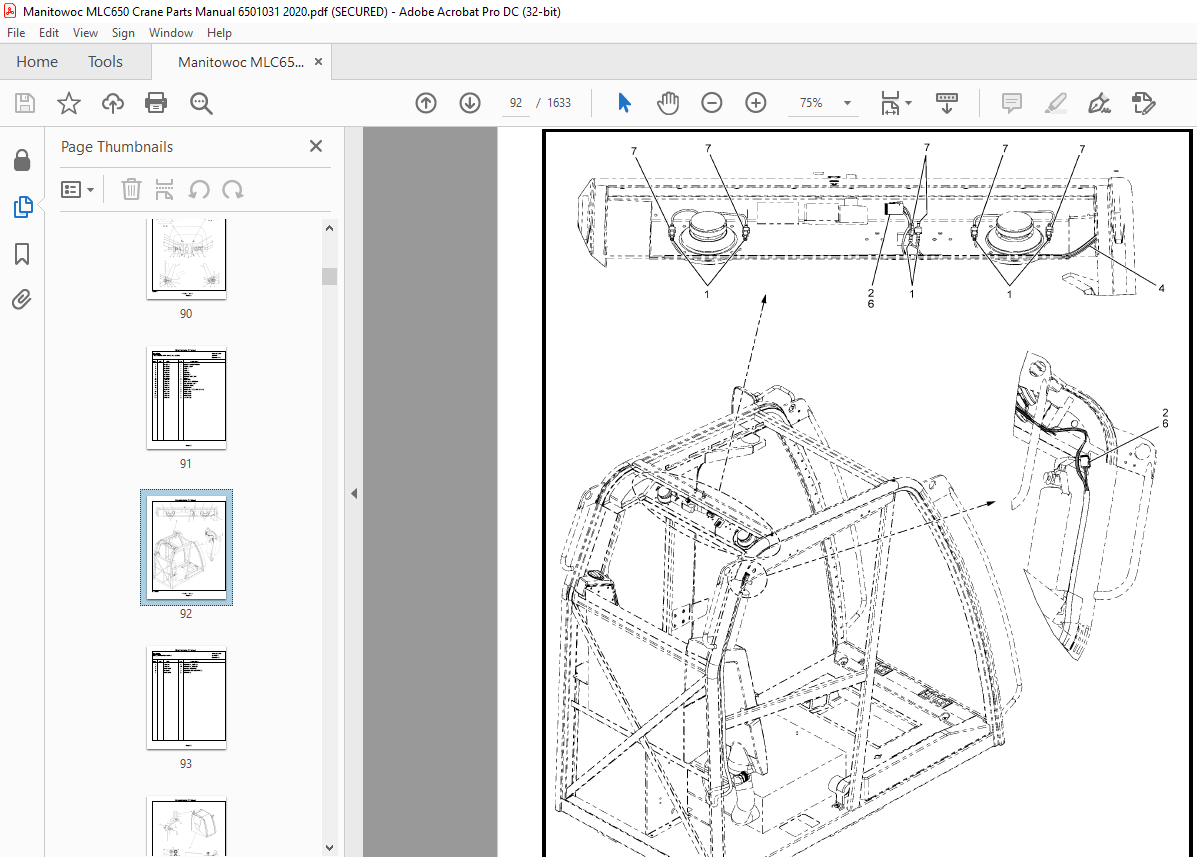Delete selected page with trash icon
The height and width of the screenshot is (857, 1197).
[x=131, y=189]
